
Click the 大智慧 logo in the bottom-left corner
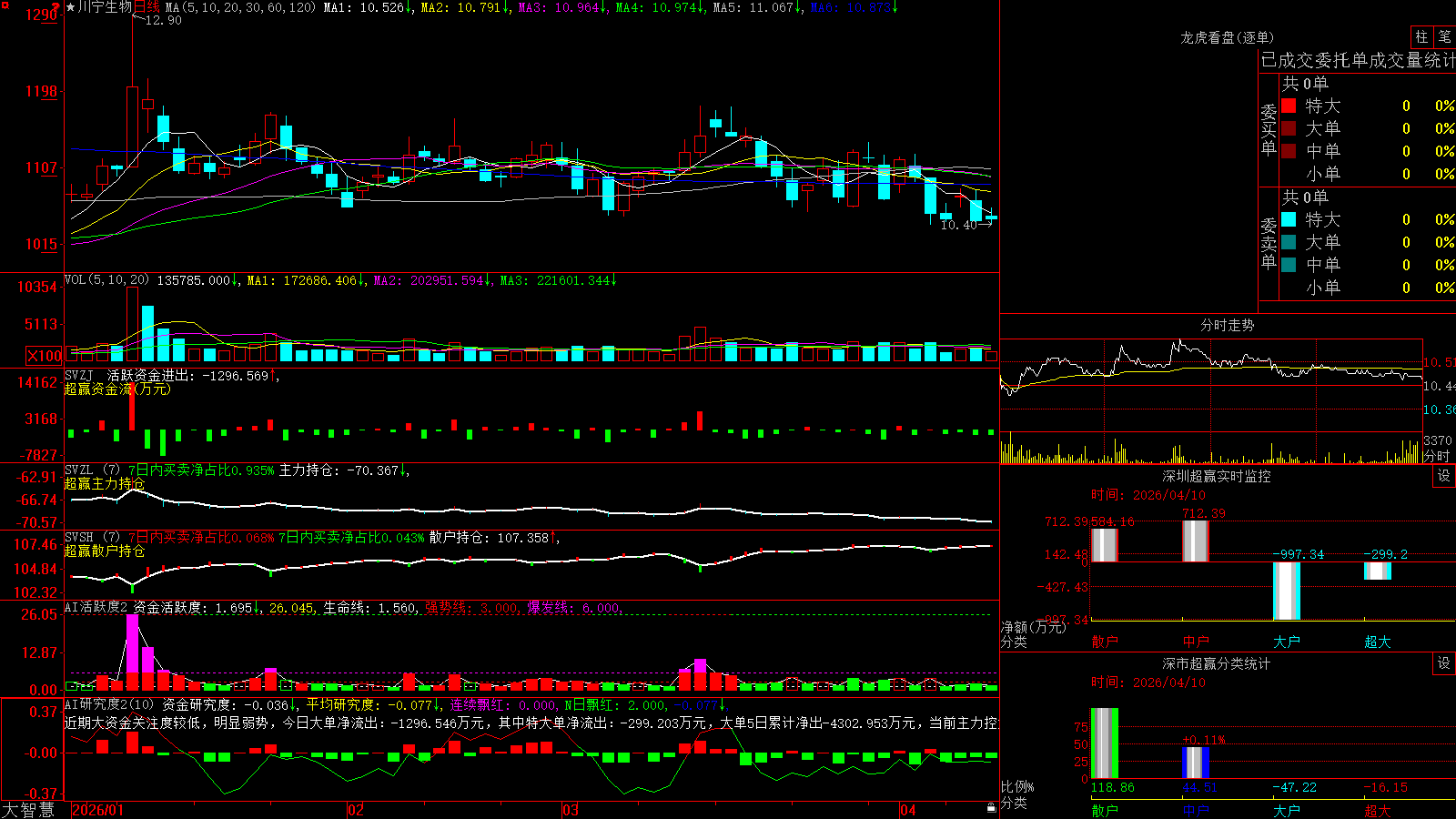(x=28, y=810)
